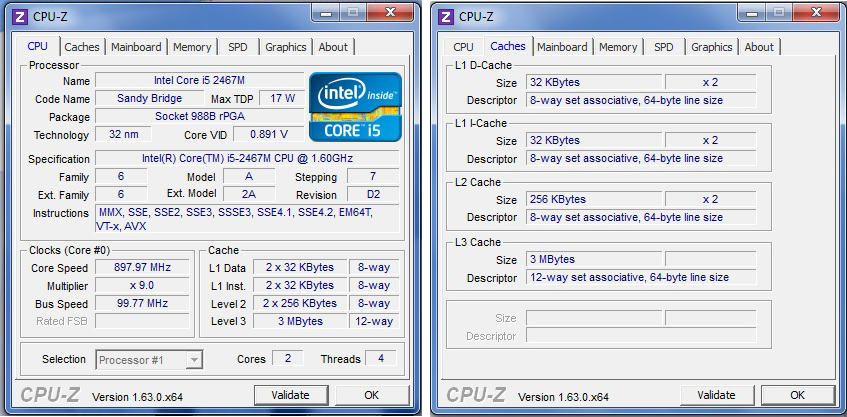Click the Stepping value 7
Screen dimensions: 847x417
pos(373,176)
